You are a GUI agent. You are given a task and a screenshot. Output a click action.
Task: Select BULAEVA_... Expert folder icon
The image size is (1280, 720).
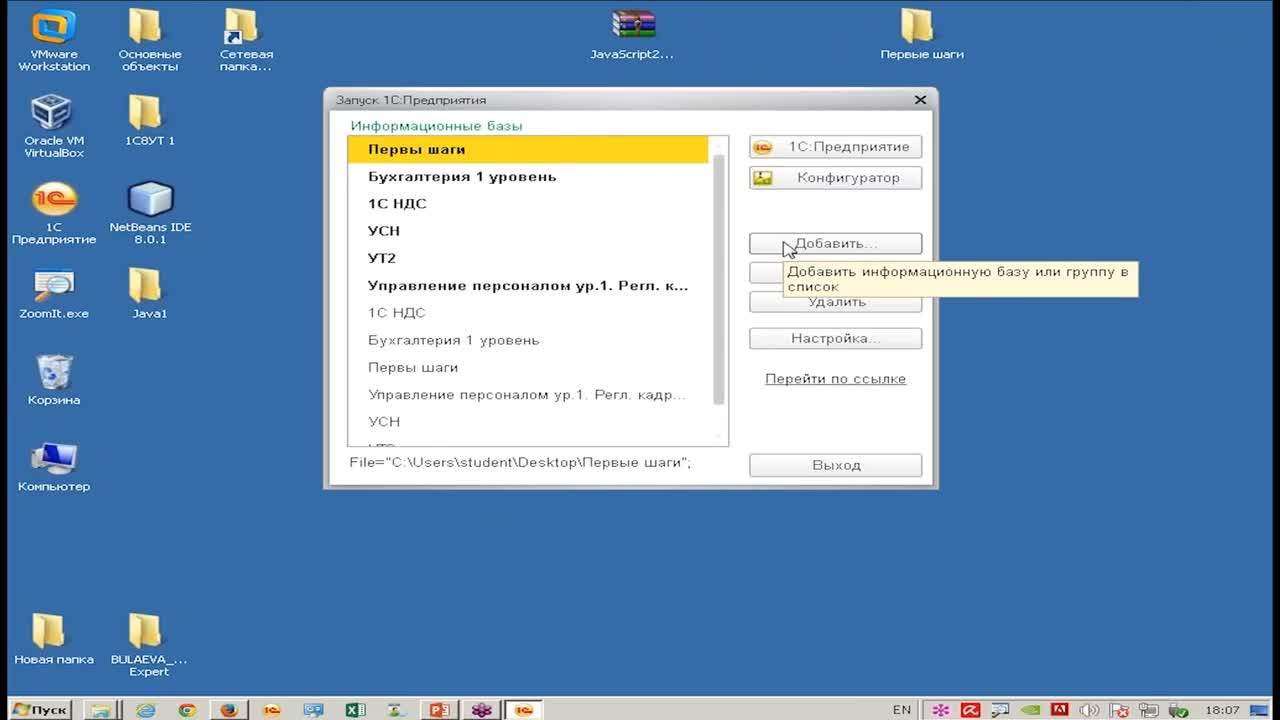(149, 645)
